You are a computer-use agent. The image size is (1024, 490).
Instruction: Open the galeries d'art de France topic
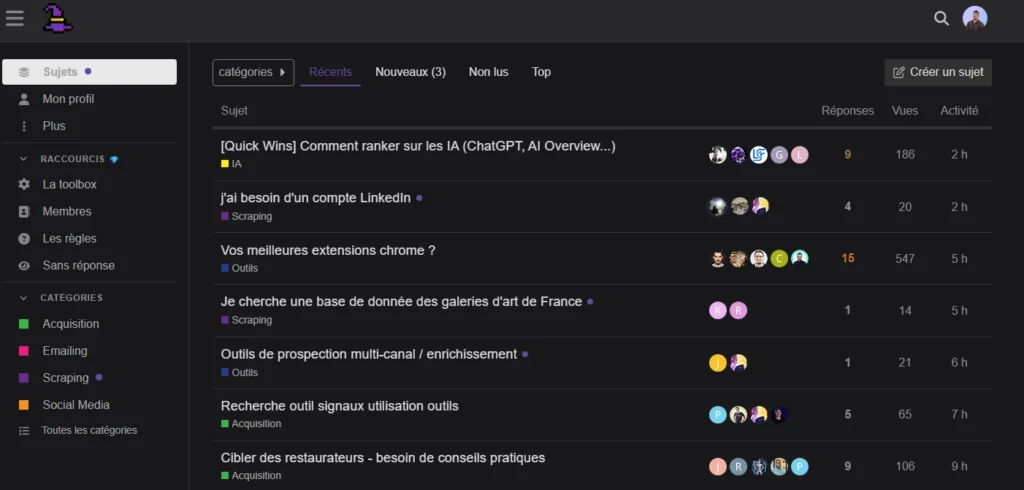click(x=401, y=302)
